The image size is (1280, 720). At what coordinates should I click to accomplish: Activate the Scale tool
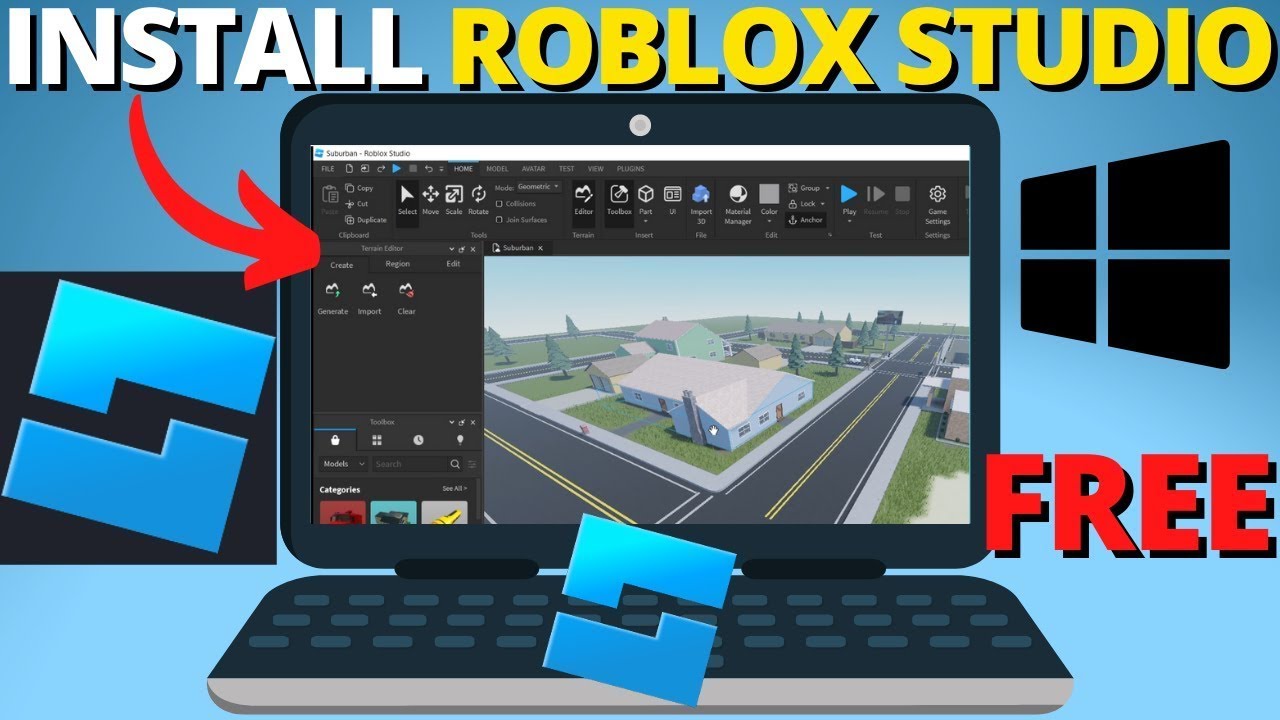454,200
